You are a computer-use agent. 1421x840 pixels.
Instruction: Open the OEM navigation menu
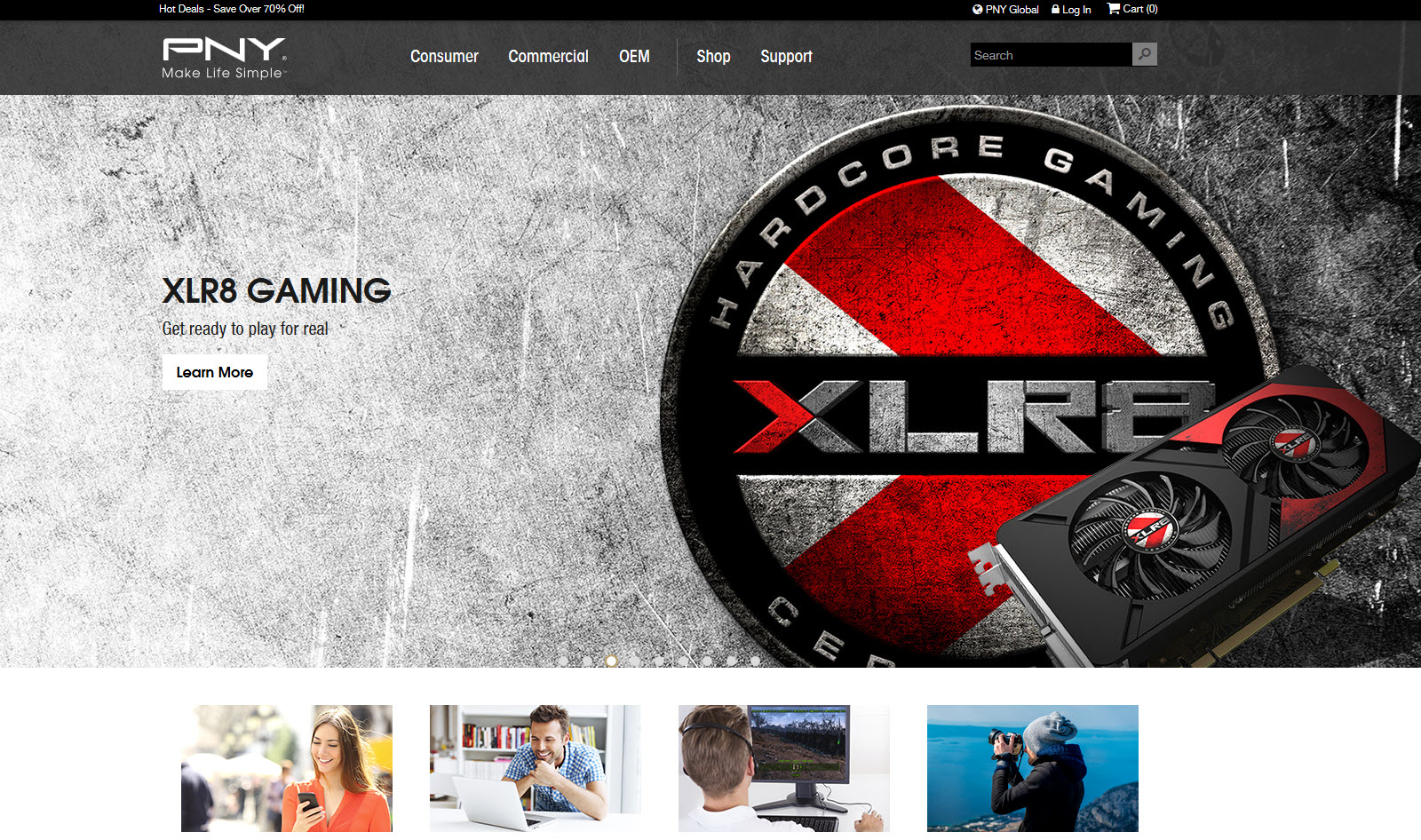click(x=634, y=57)
